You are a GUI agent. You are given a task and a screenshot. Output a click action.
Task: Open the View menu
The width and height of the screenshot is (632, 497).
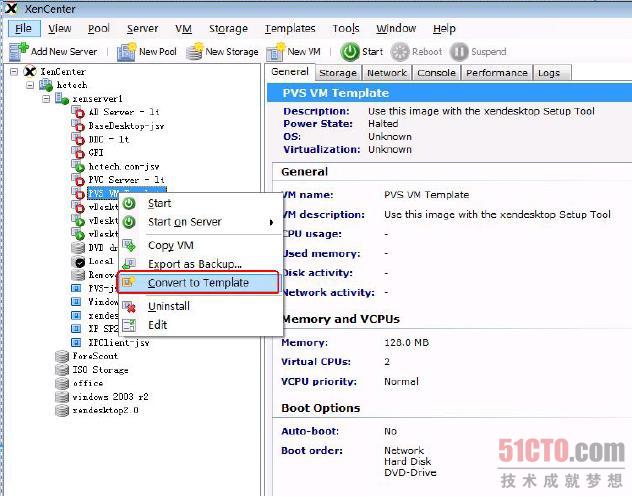[x=60, y=29]
